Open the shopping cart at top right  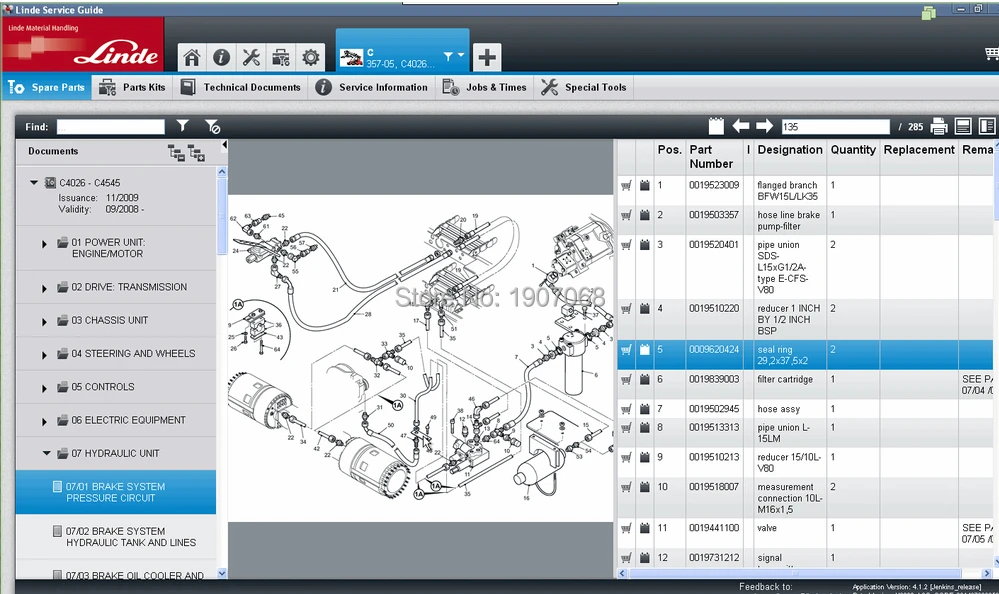point(991,54)
